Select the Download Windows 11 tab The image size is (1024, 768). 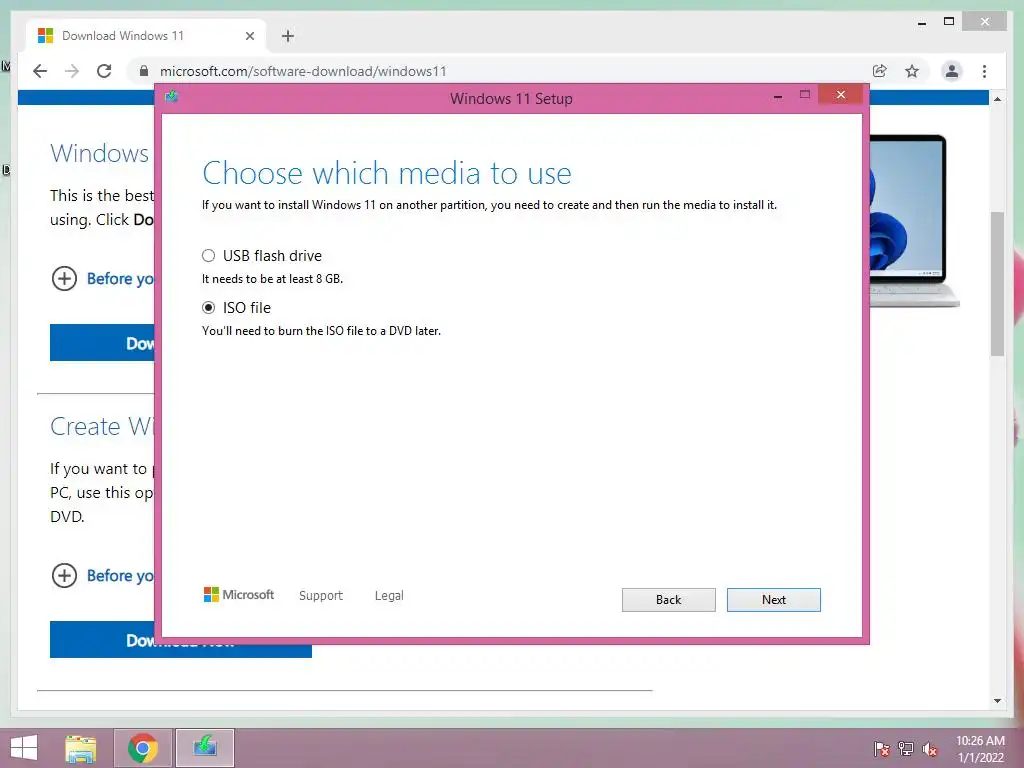click(x=147, y=36)
